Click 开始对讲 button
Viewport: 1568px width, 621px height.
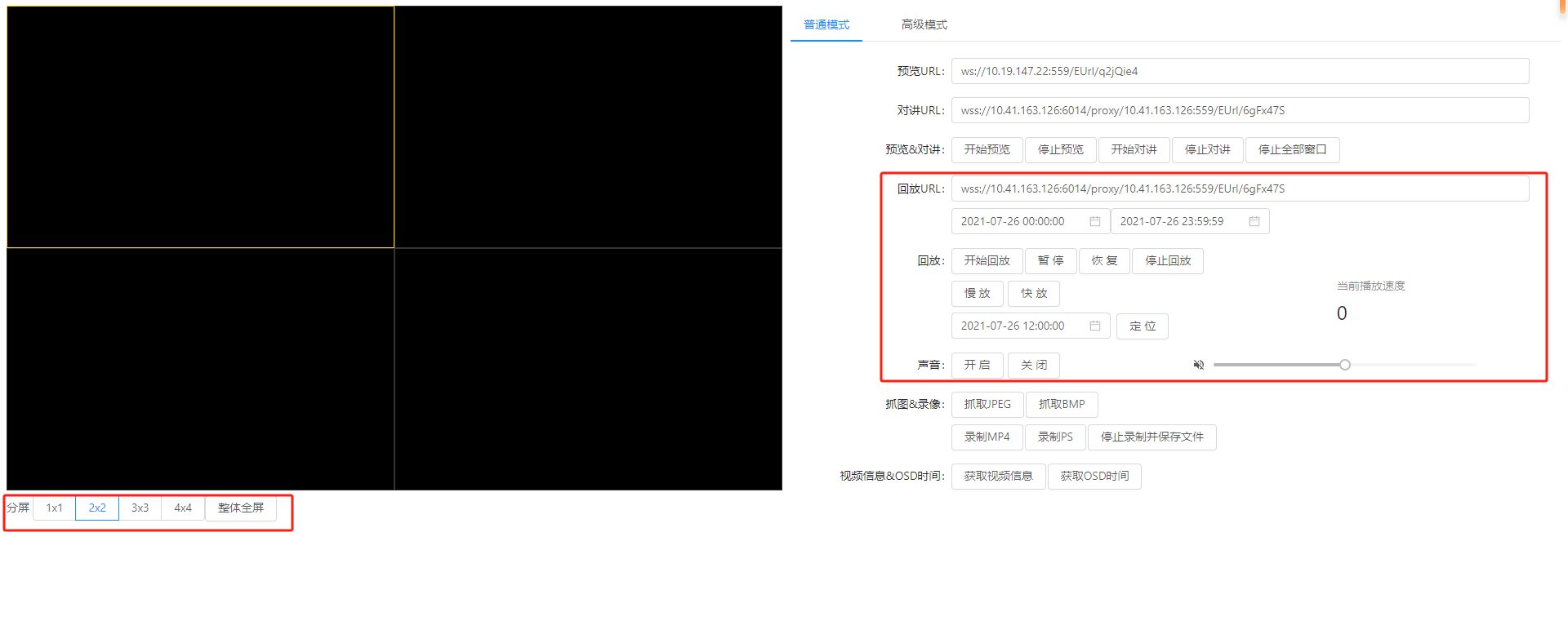pos(1134,149)
